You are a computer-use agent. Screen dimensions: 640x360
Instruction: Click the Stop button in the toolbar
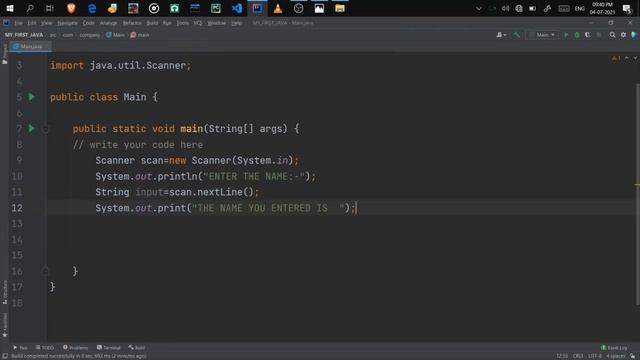599,35
